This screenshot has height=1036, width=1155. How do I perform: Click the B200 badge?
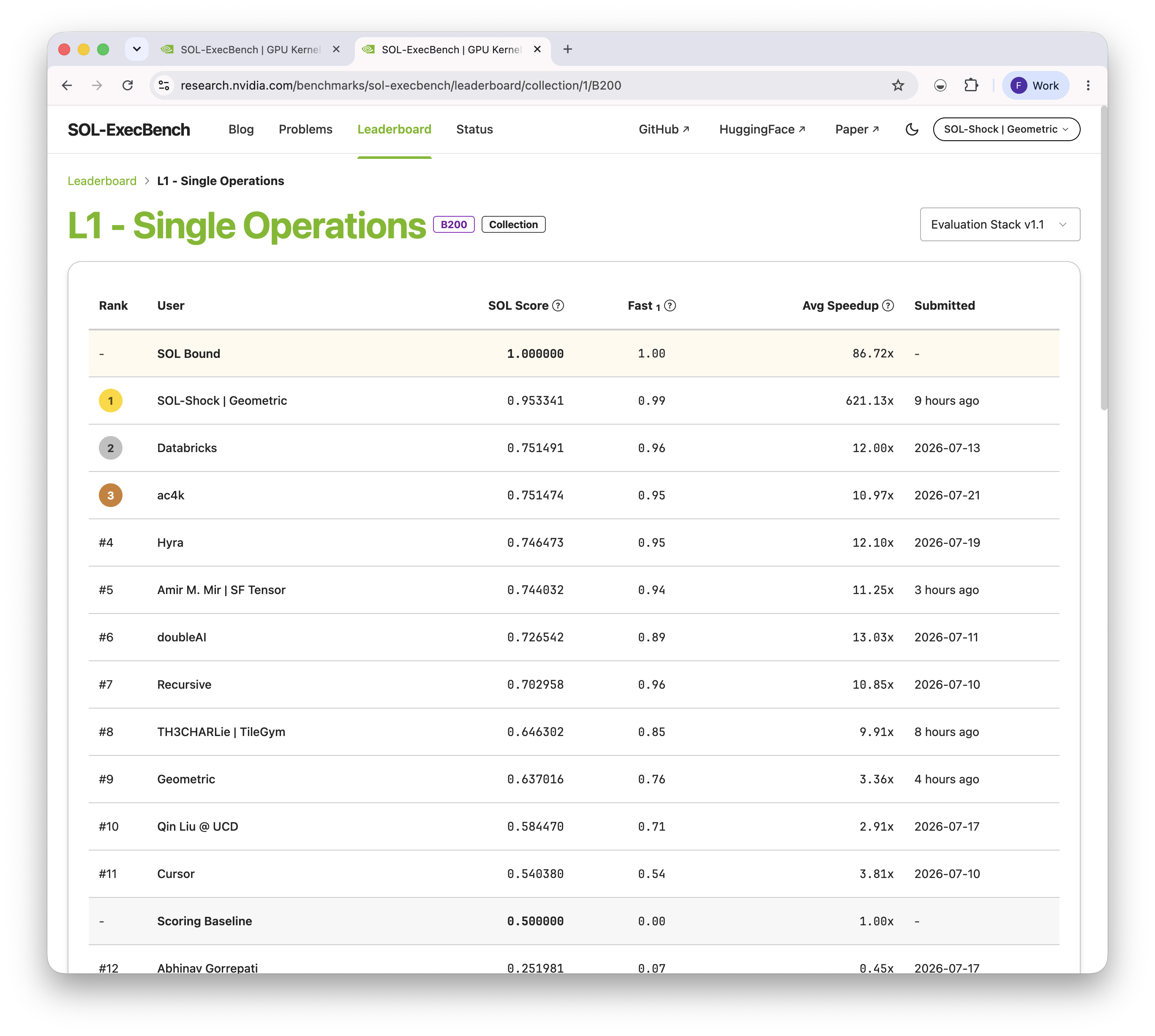pos(454,224)
